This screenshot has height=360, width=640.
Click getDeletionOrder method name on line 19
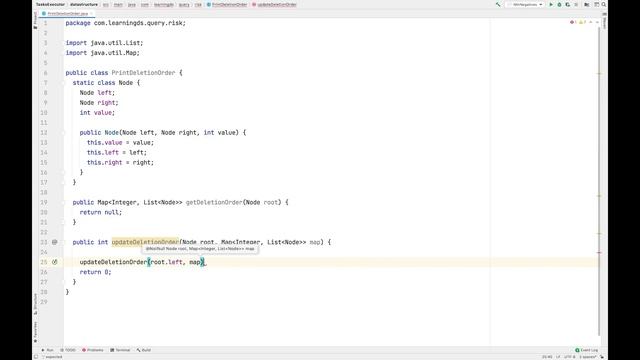(x=213, y=202)
